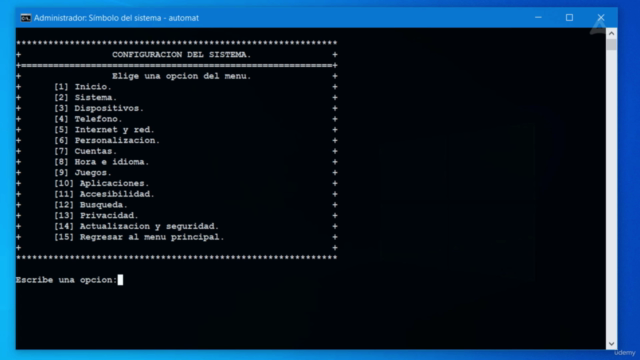640x360 pixels.
Task: Click menu line '[10] Aplicaciones.'
Action: [x=102, y=183]
